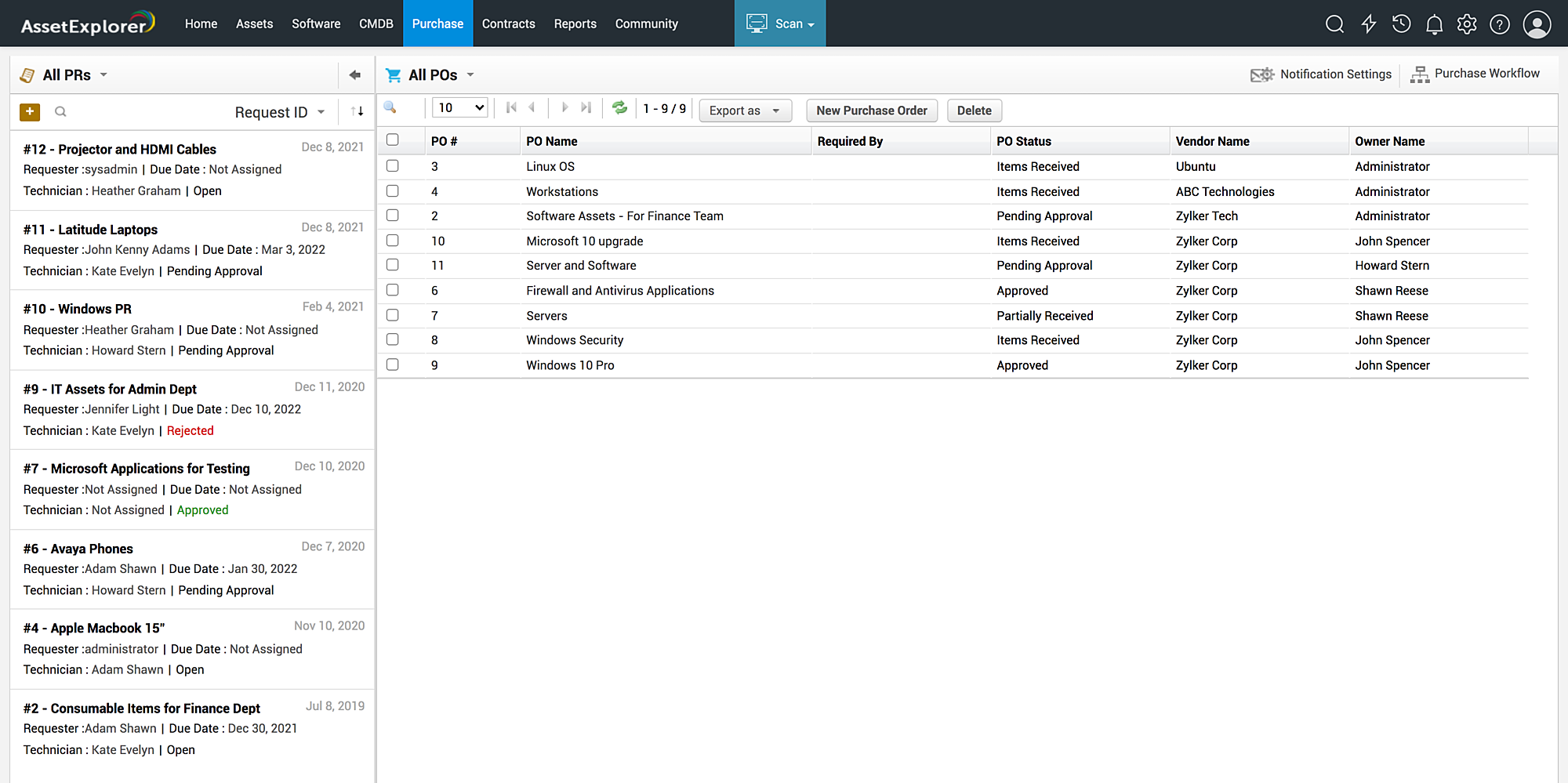Screen dimensions: 1568x783
Task: Click the quick actions lightning bolt icon
Action: click(1369, 24)
